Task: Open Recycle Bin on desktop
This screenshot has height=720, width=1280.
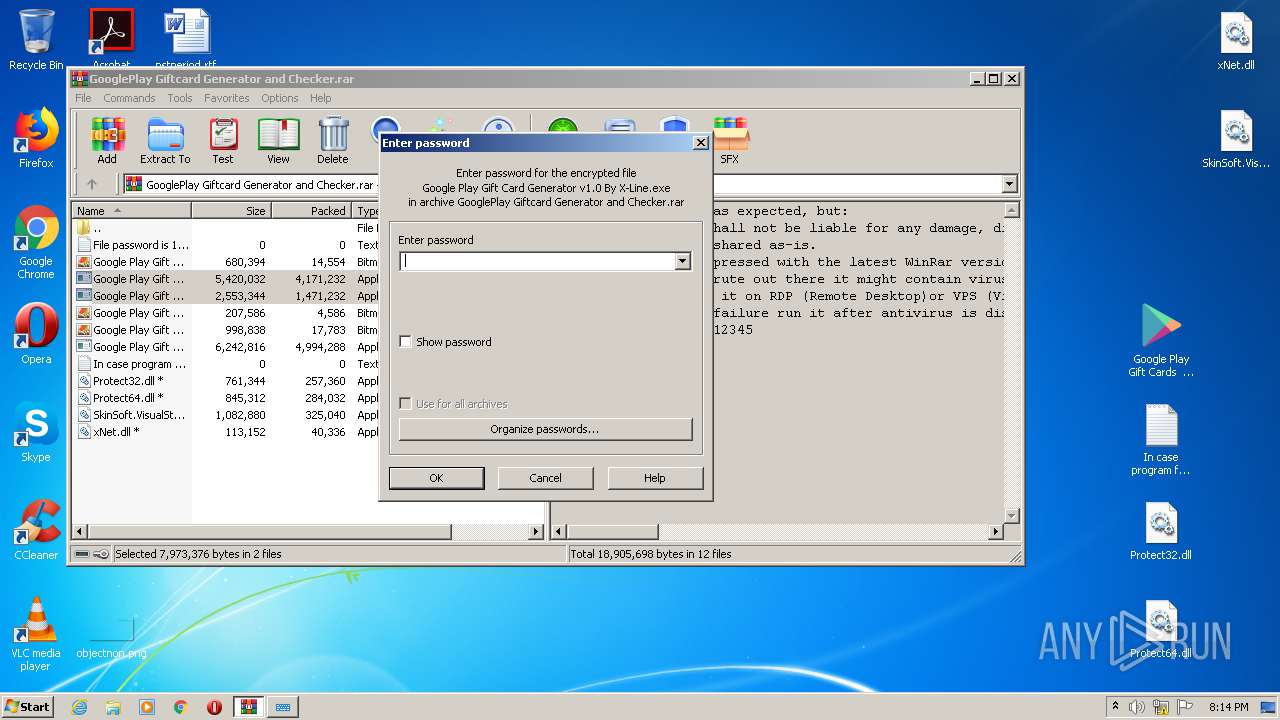Action: coord(36,40)
